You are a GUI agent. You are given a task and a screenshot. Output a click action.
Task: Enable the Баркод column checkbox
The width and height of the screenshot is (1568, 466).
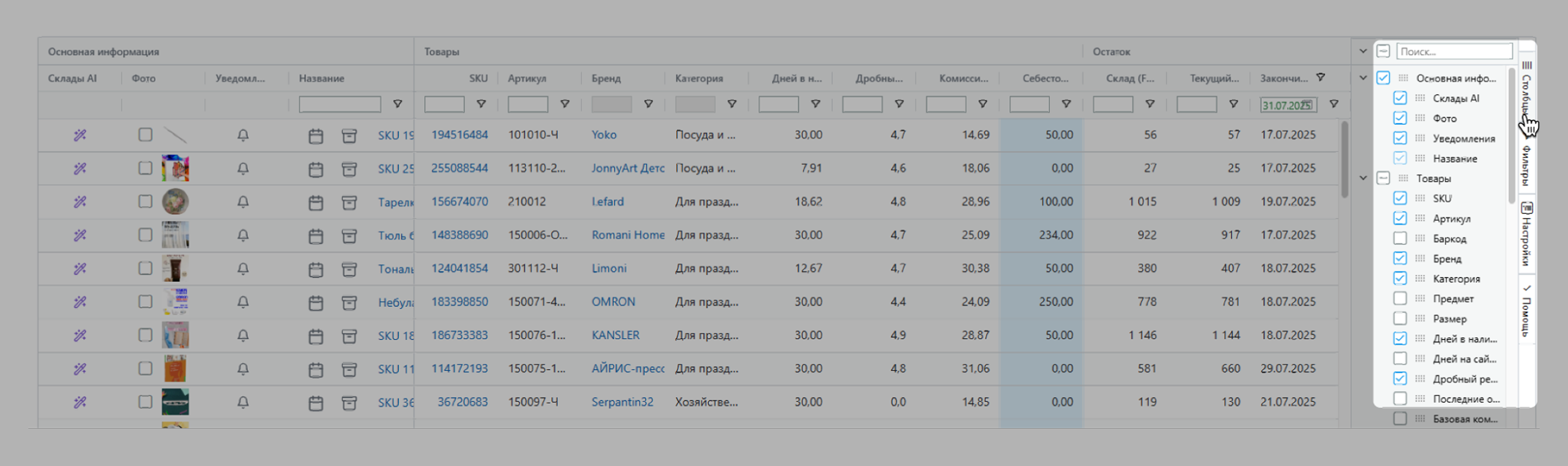coord(1400,238)
